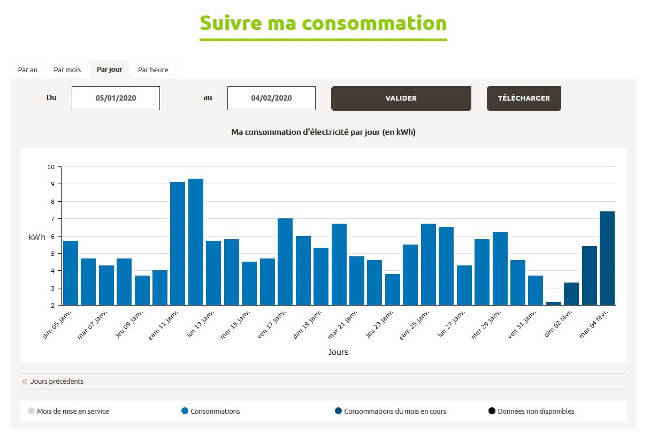
Task: Switch to the Par an tab
Action: [x=28, y=70]
